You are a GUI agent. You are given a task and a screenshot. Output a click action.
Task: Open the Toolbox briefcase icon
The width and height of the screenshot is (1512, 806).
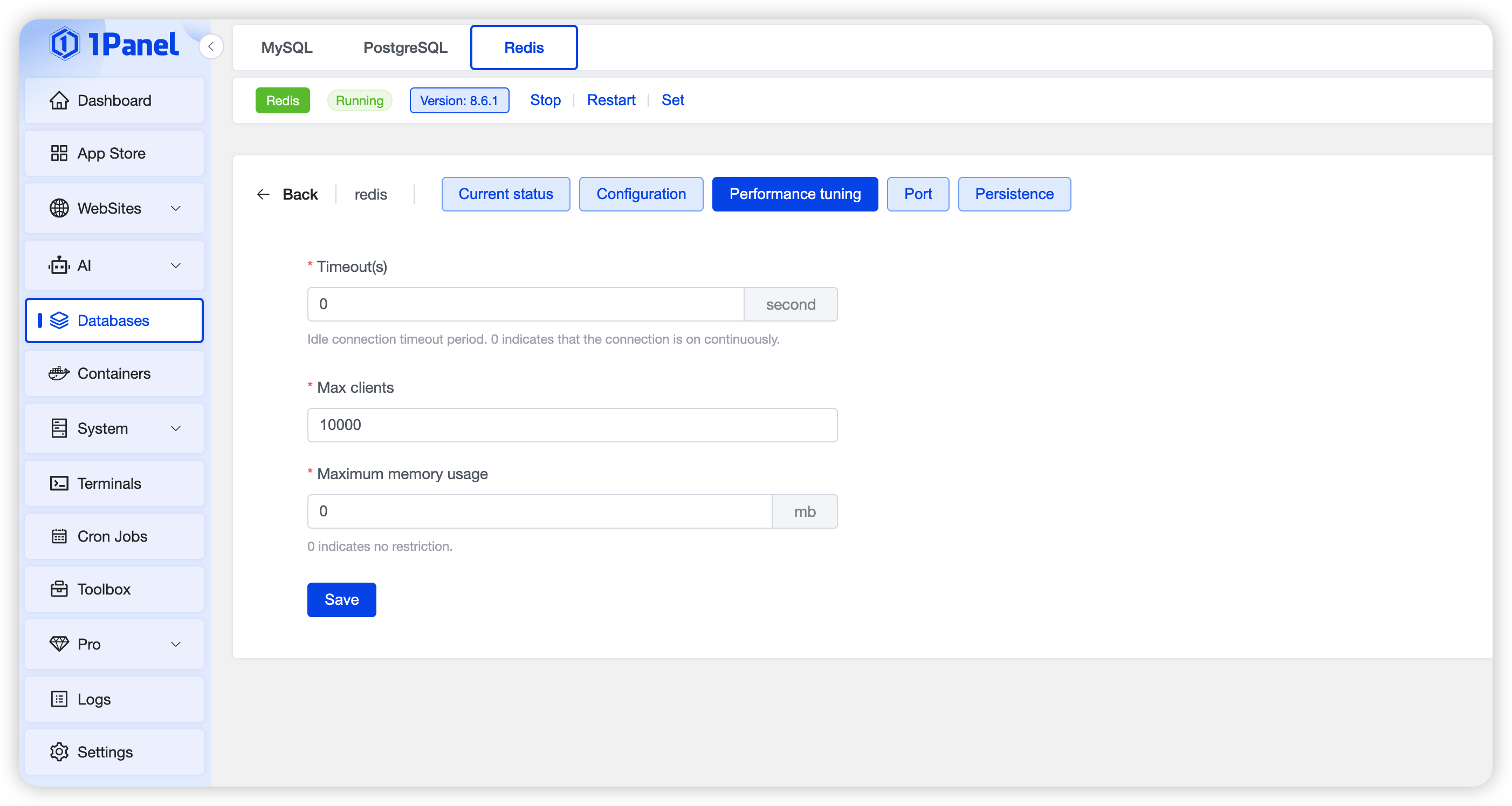point(59,589)
